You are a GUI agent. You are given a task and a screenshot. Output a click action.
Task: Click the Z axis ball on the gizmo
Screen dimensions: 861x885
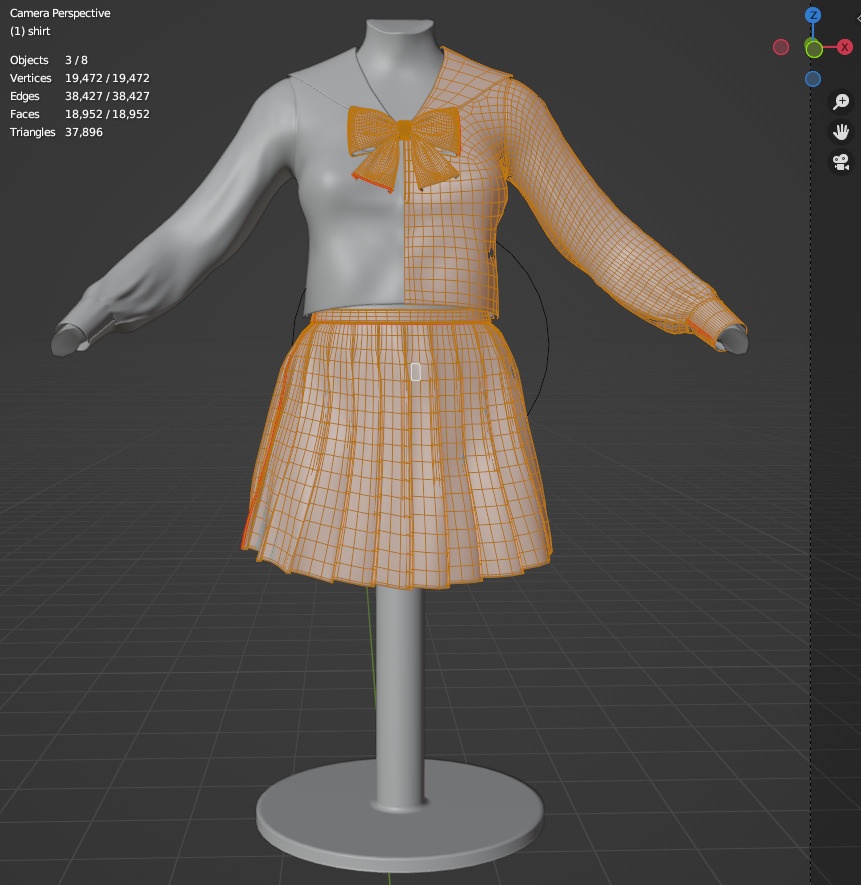[x=812, y=15]
